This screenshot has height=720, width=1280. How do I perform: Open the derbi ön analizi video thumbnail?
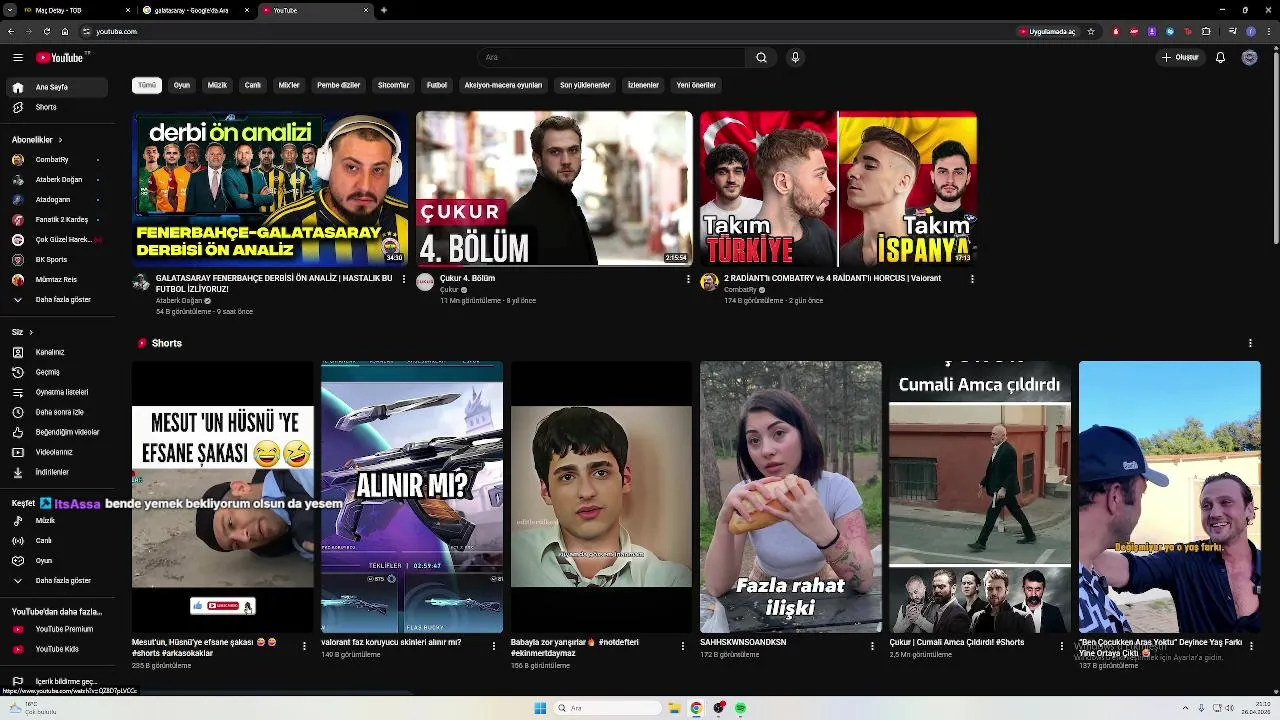[270, 188]
